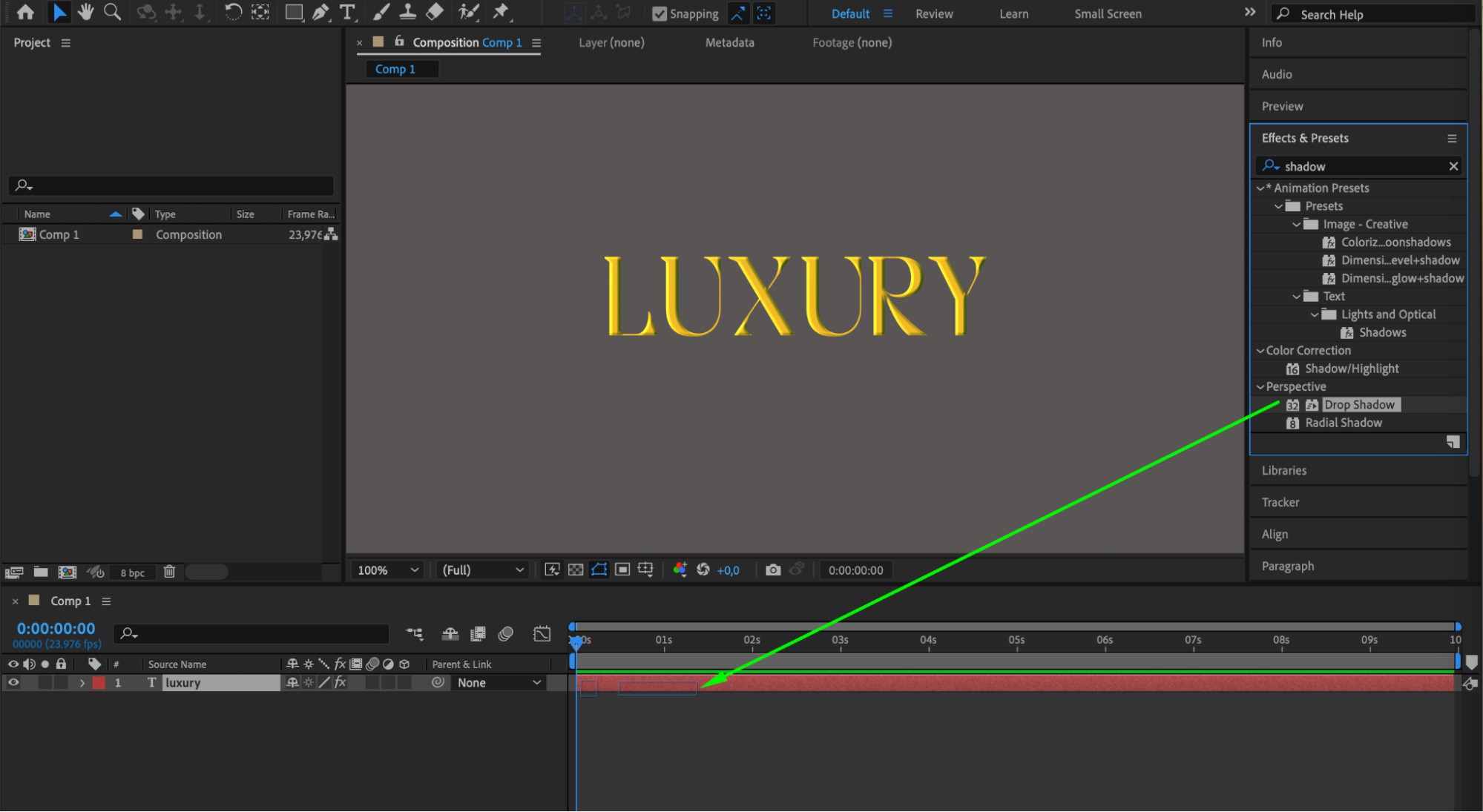Select the Zoom tool in toolbar

coord(112,12)
